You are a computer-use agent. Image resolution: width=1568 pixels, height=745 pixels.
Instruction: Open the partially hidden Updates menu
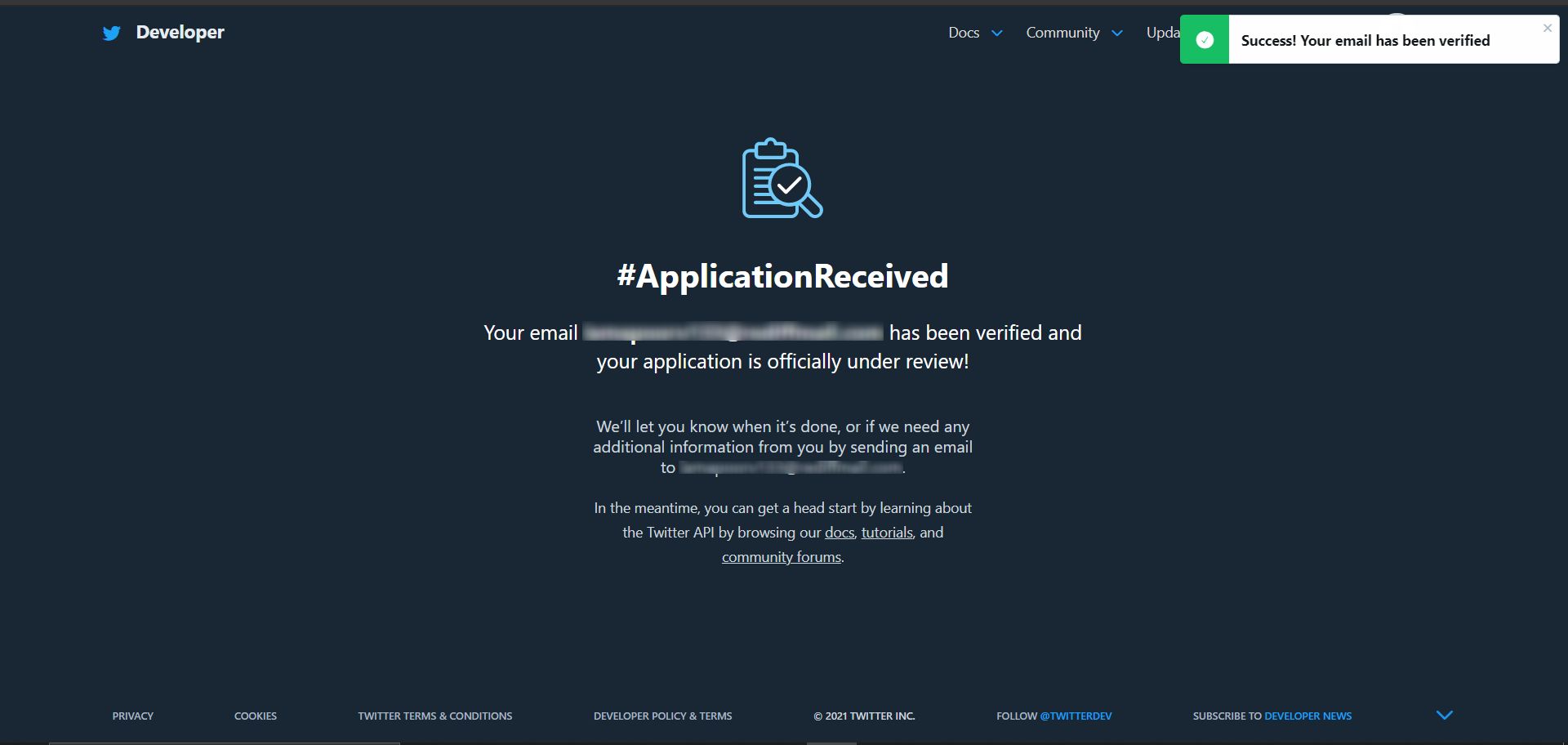(x=1163, y=33)
